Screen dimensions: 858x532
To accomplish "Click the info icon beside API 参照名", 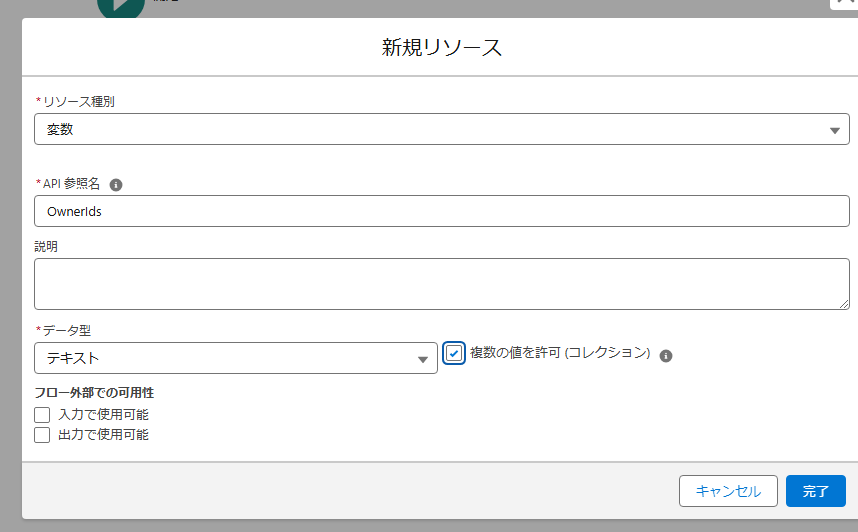I will tap(116, 185).
